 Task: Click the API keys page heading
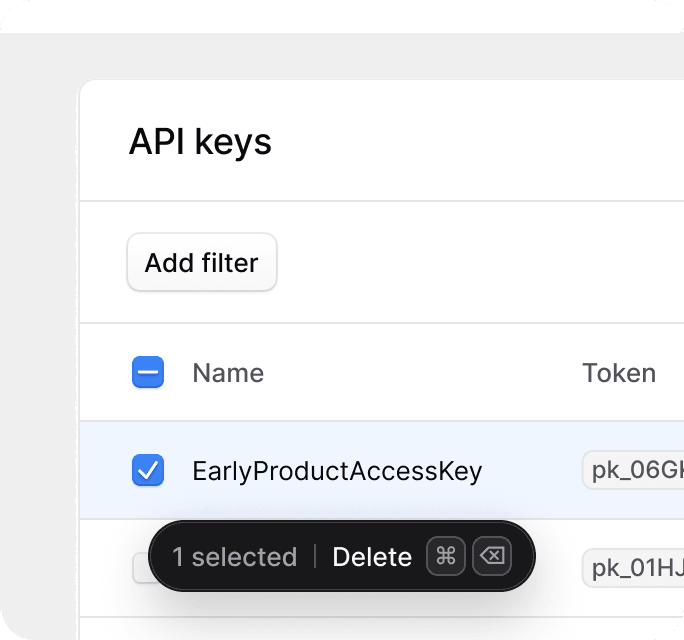click(x=200, y=141)
